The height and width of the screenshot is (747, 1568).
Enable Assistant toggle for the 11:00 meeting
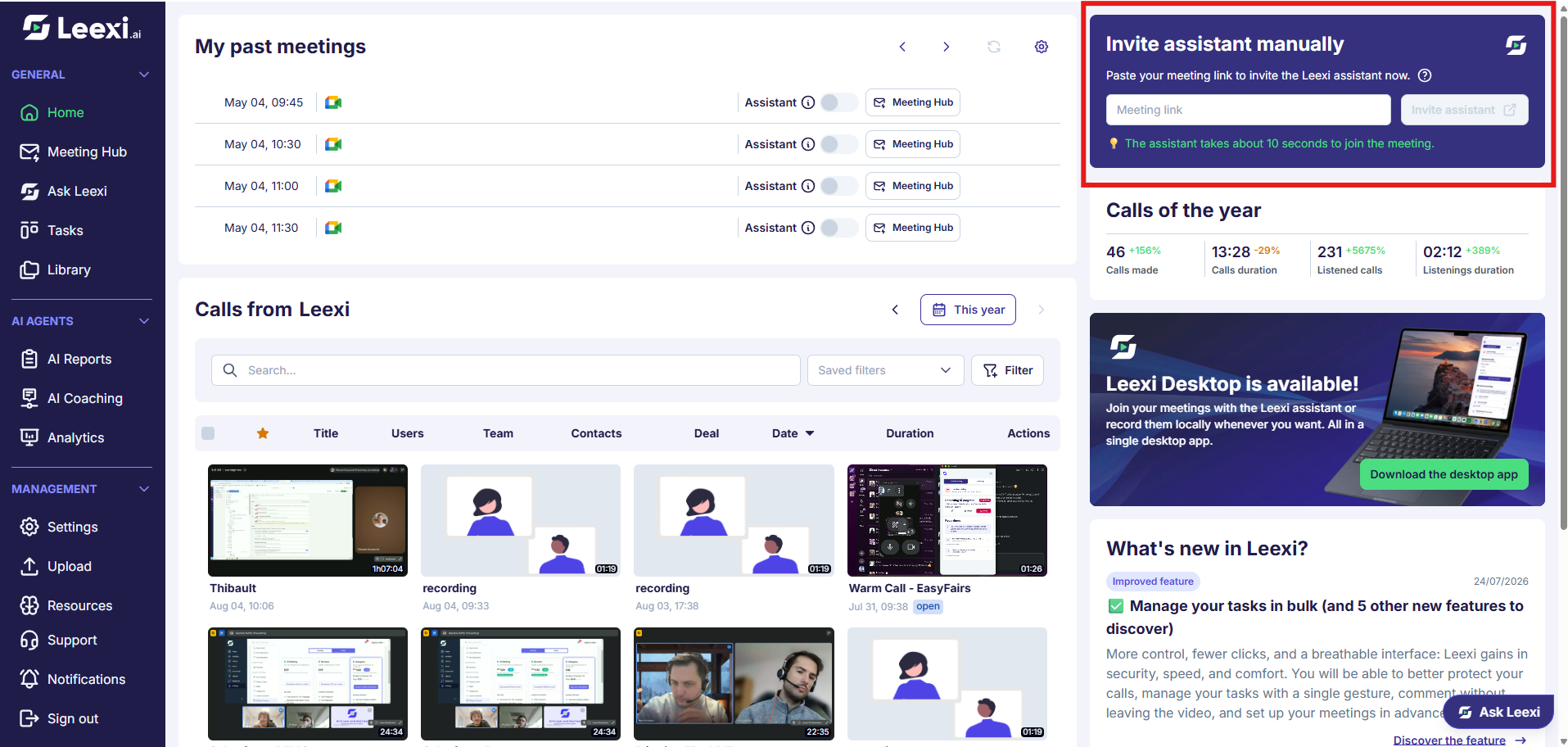click(838, 186)
